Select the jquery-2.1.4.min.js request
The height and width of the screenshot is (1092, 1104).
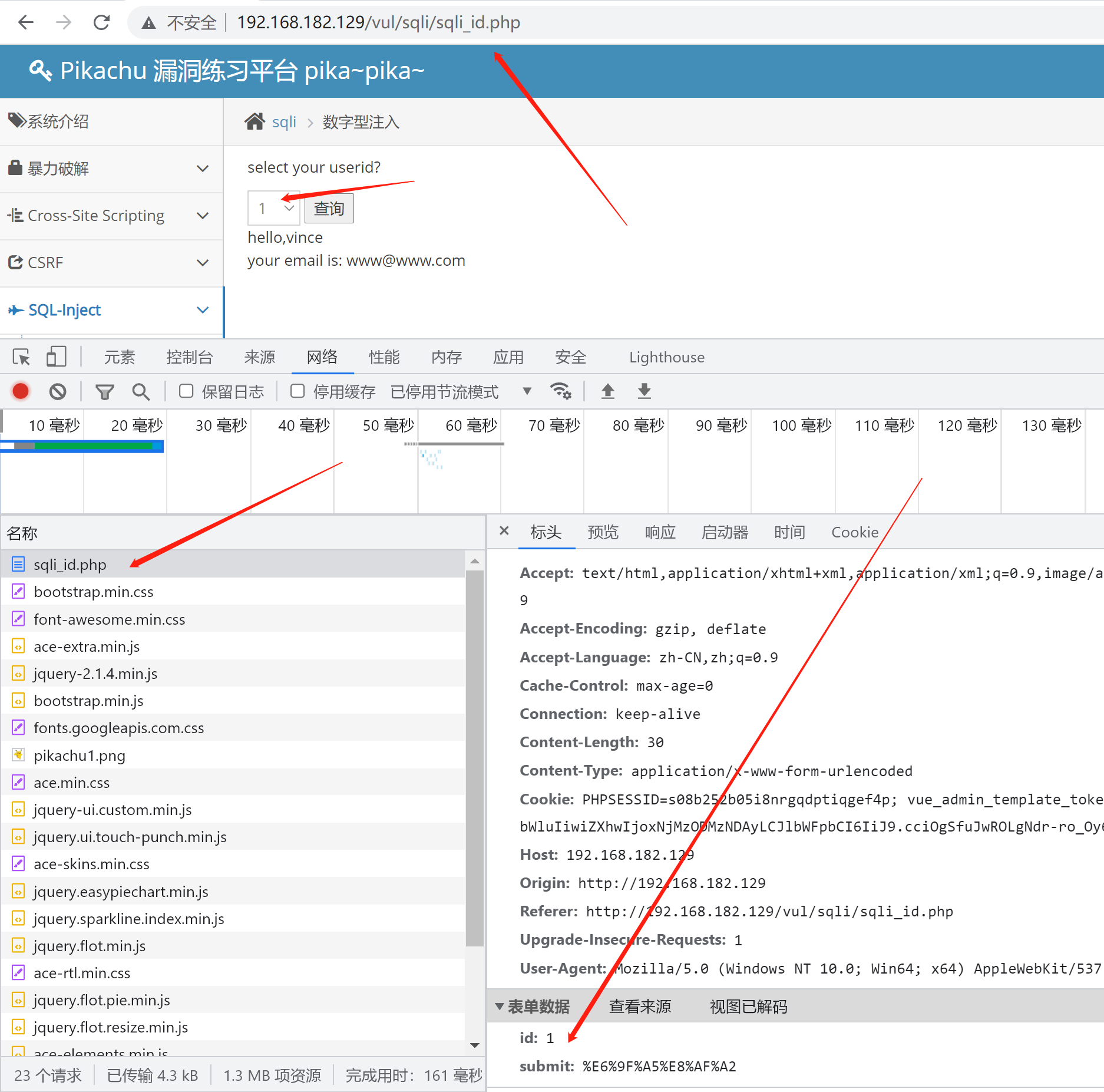click(233, 674)
